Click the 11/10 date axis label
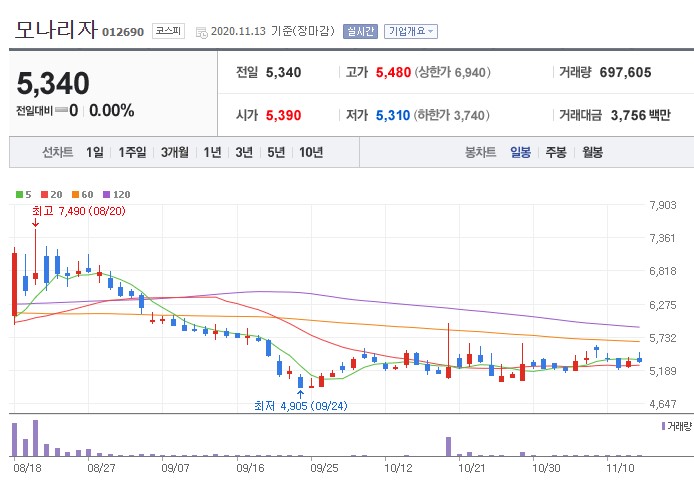The width and height of the screenshot is (694, 482). point(620,468)
